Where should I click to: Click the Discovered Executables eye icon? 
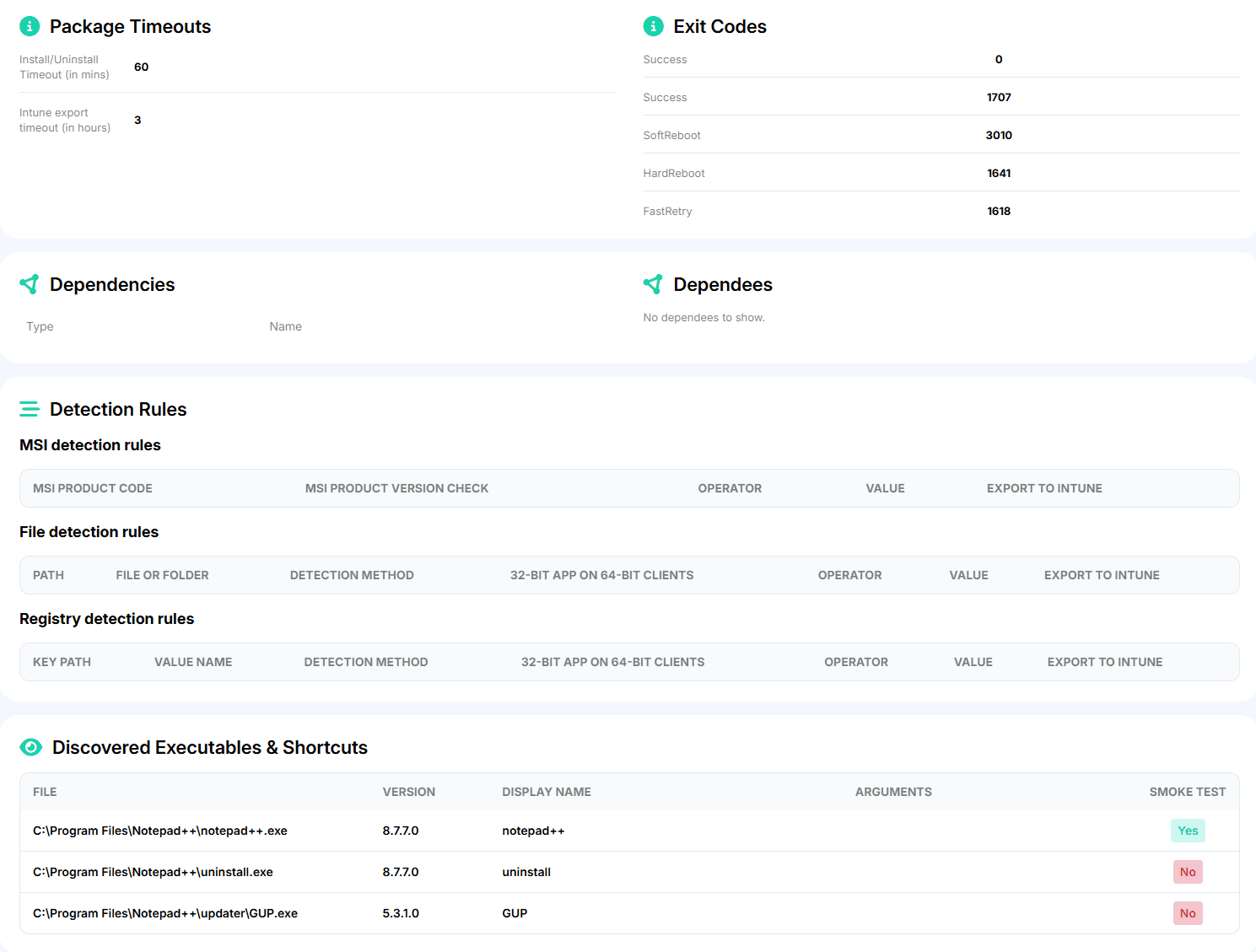point(31,747)
